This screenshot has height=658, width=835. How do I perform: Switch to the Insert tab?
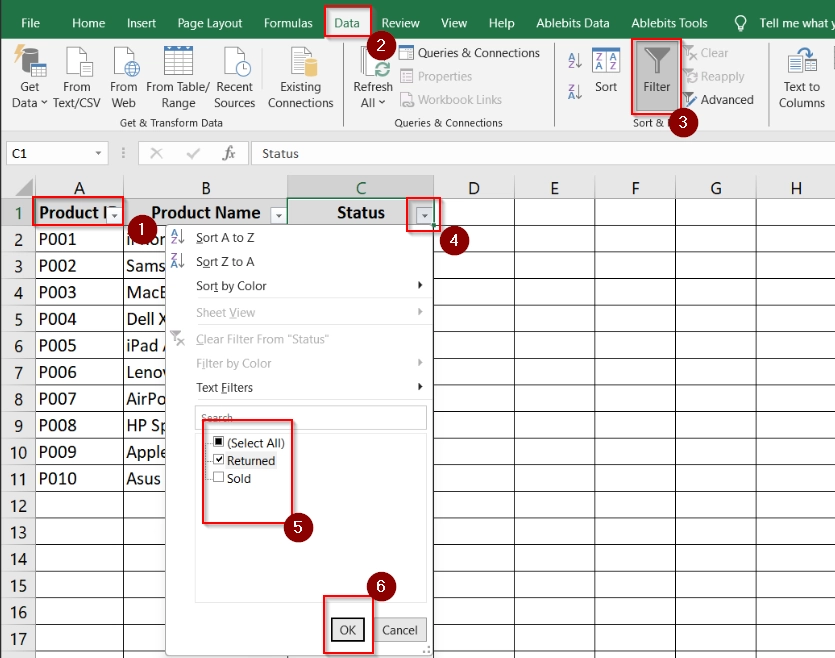click(141, 23)
